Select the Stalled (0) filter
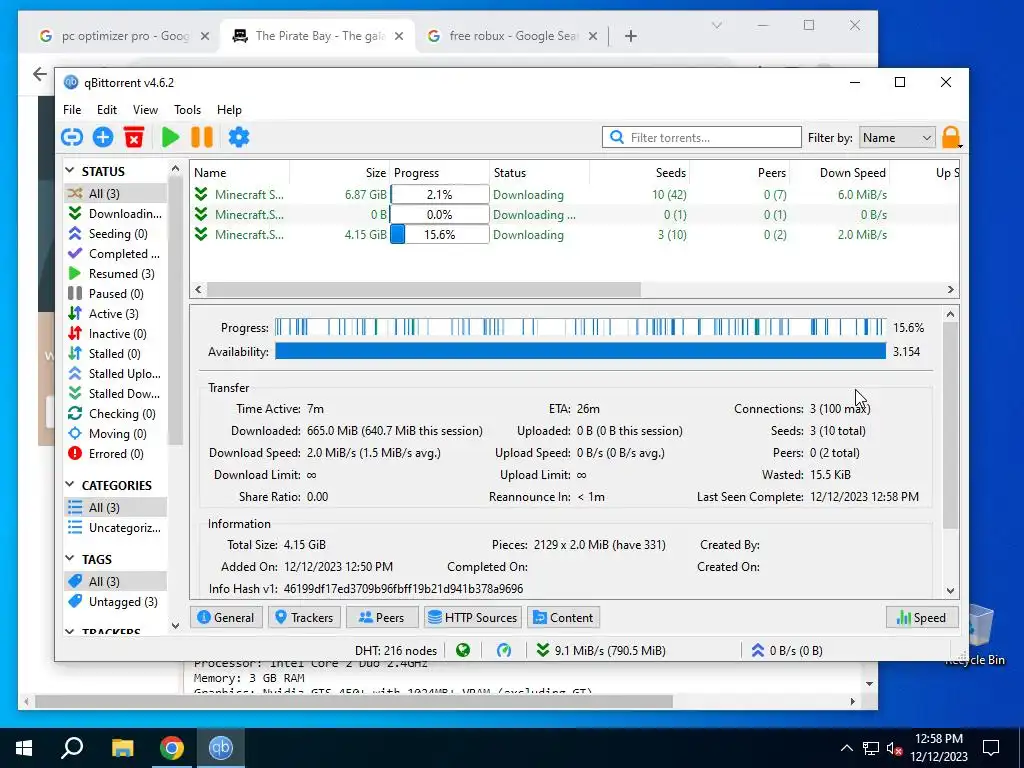The width and height of the screenshot is (1024, 768). [116, 354]
